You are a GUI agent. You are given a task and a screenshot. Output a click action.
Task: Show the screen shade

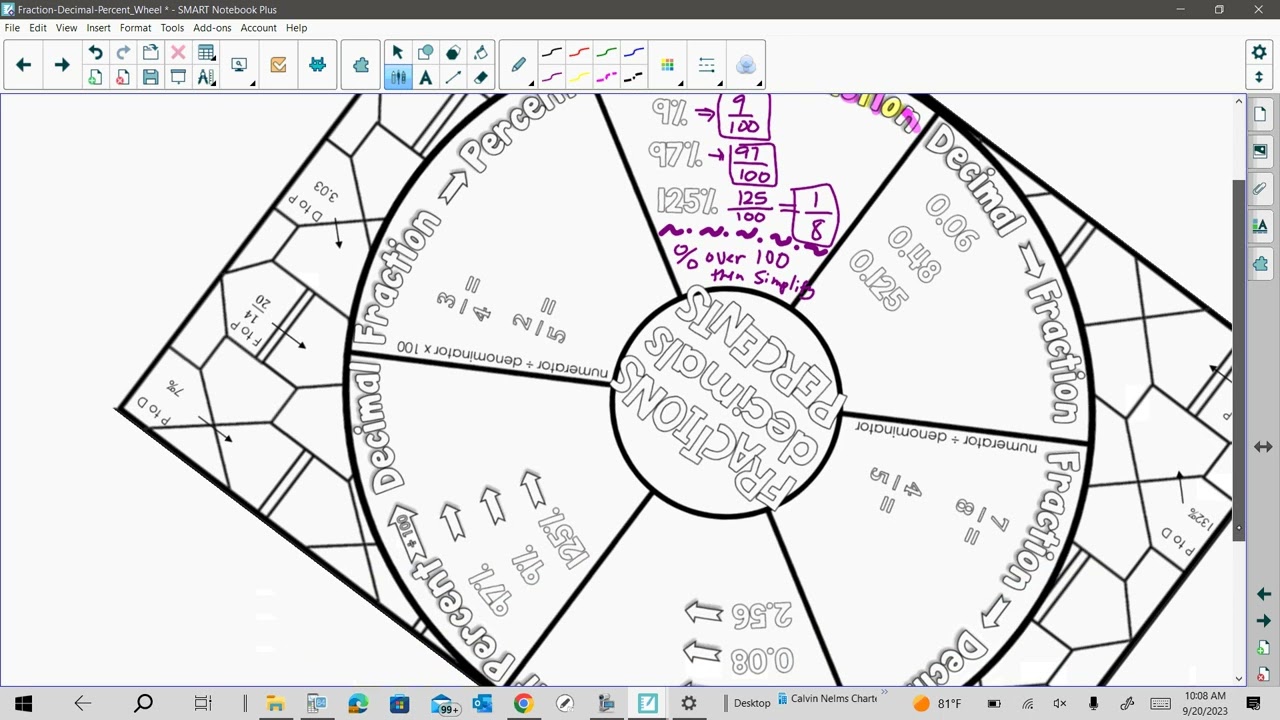(178, 77)
